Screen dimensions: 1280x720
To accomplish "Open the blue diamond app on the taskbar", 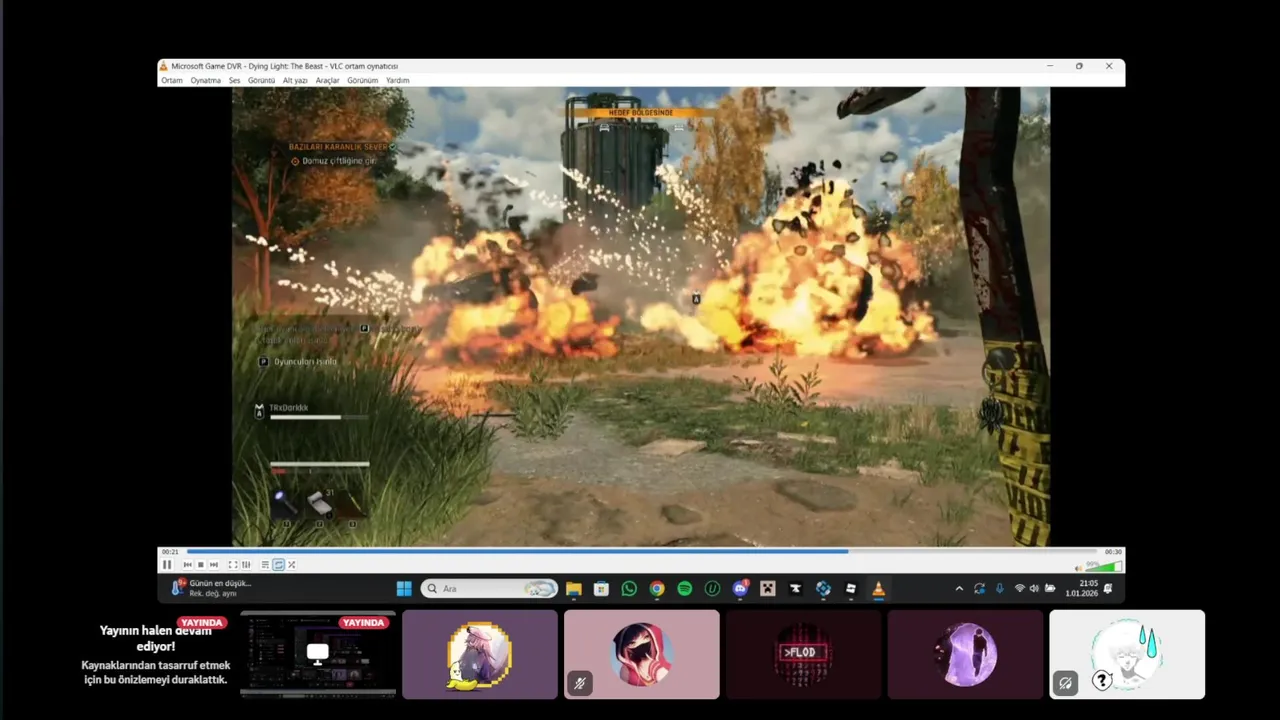I will (823, 589).
